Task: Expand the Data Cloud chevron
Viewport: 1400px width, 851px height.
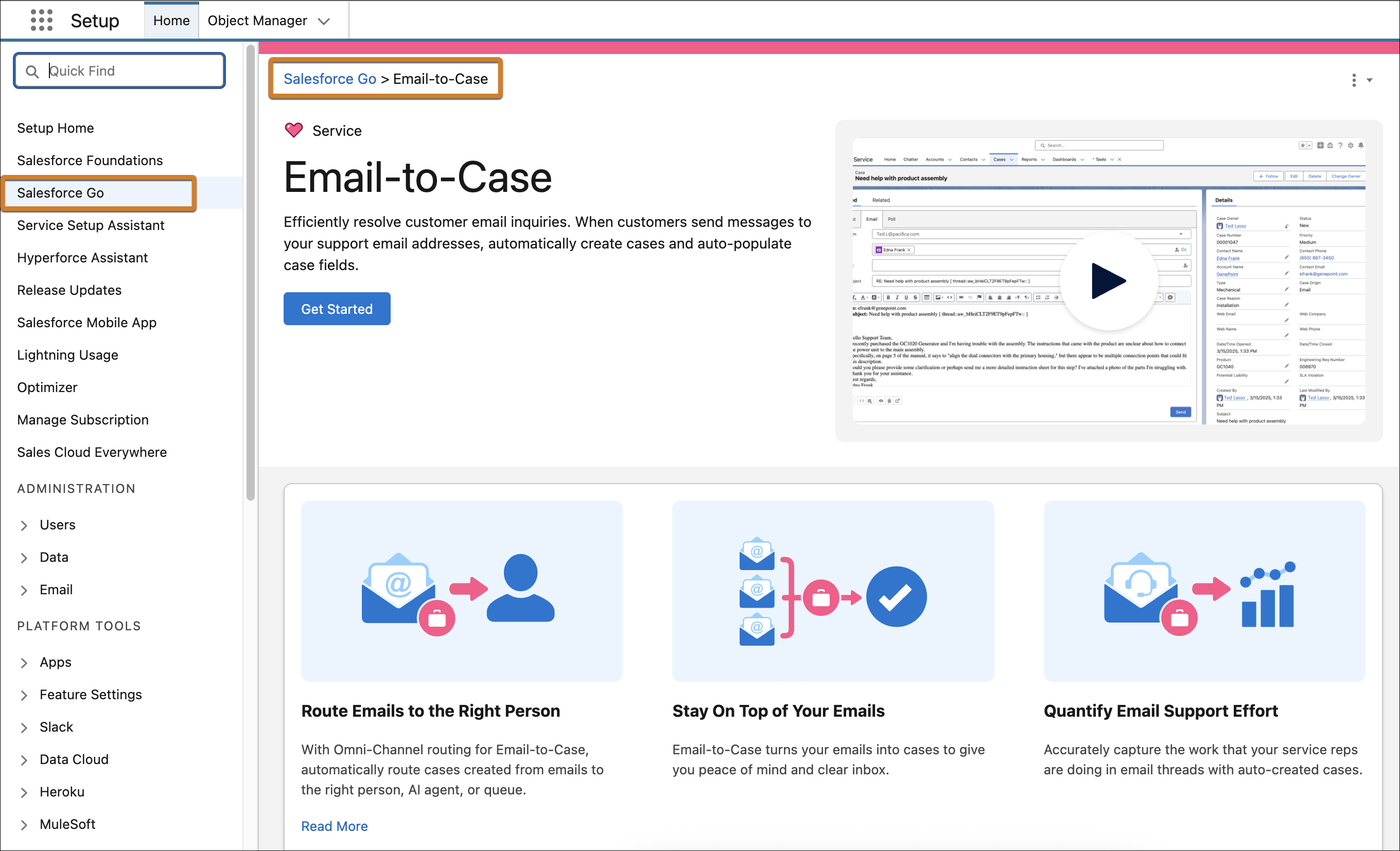Action: [24, 760]
